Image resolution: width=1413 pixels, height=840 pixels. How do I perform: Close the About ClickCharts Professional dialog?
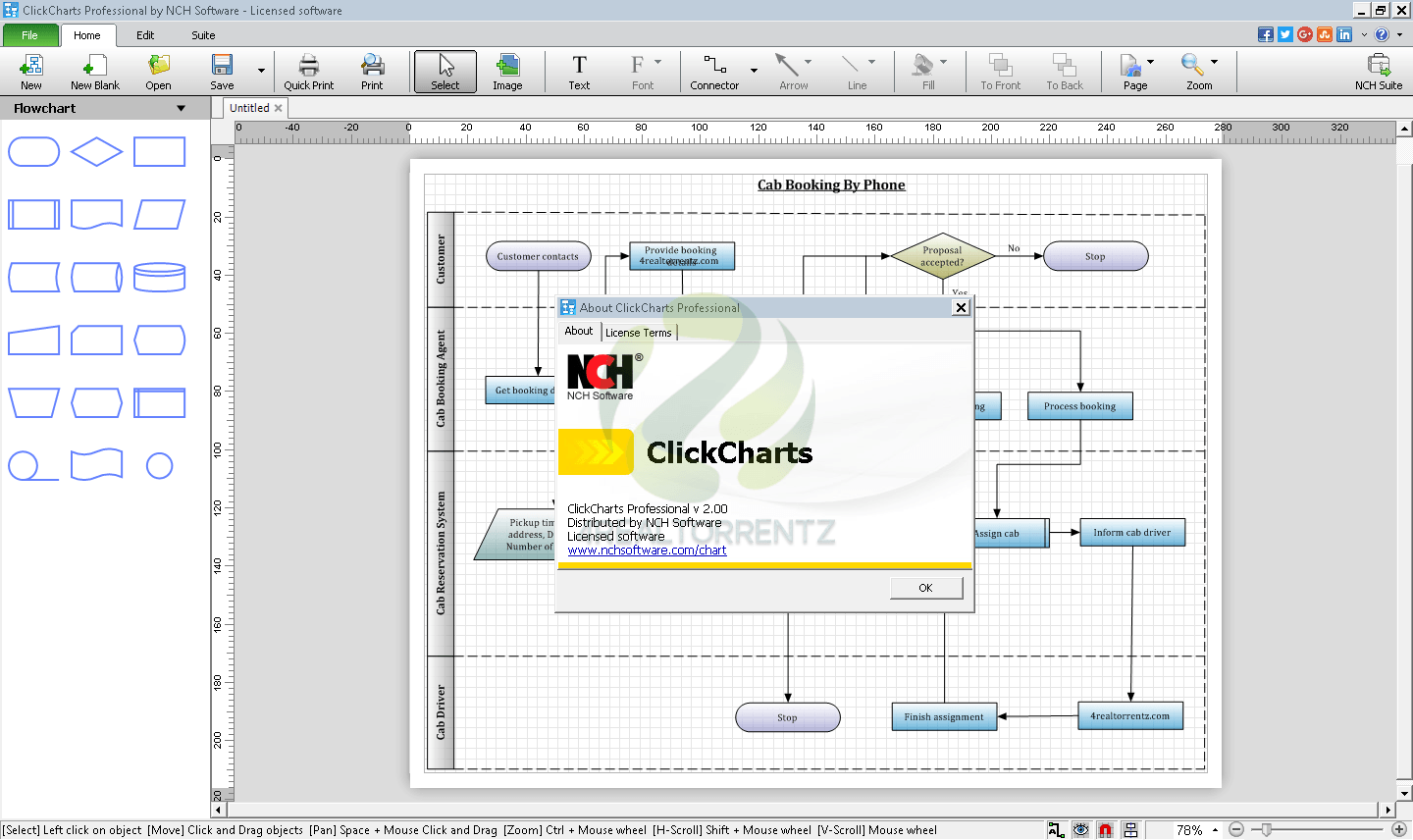tap(962, 307)
